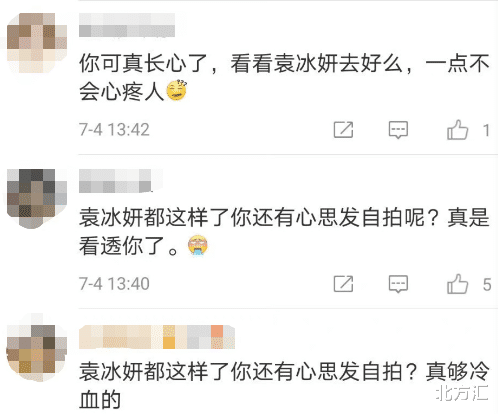
Task: Click the timestamp 7-4 13:40
Action: 114,284
